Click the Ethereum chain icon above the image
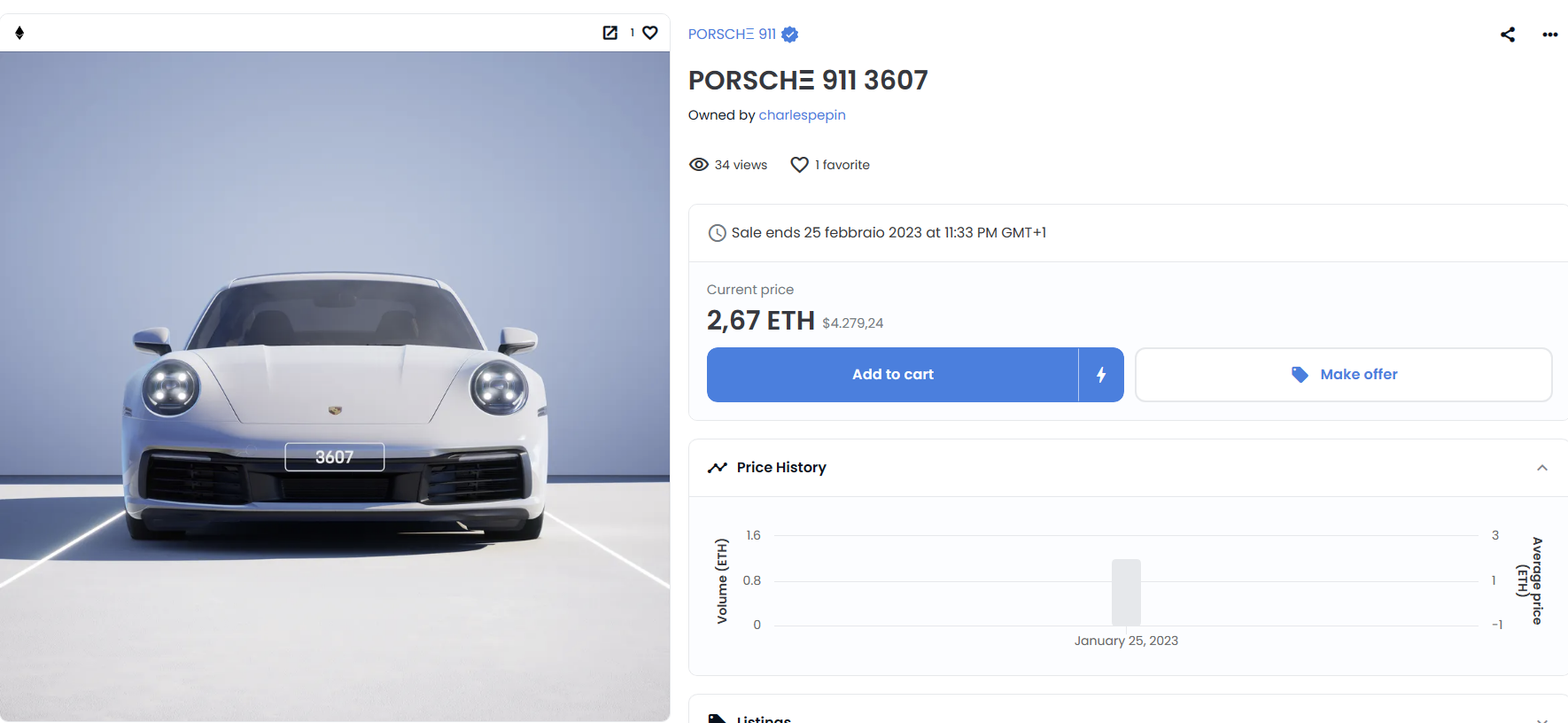This screenshot has height=723, width=1568. pos(19,32)
